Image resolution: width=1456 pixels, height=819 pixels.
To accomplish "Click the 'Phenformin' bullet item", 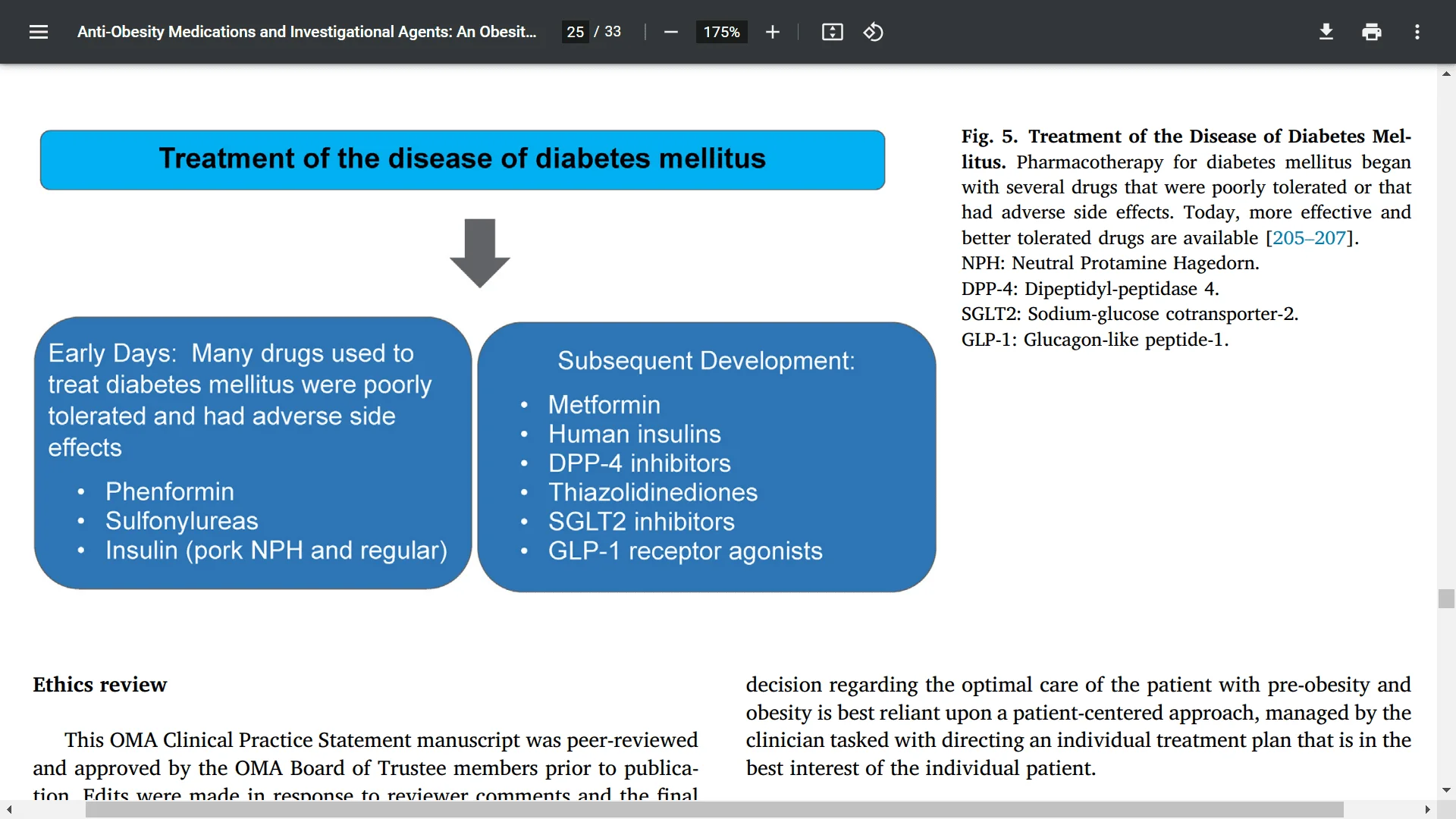I will [x=169, y=491].
